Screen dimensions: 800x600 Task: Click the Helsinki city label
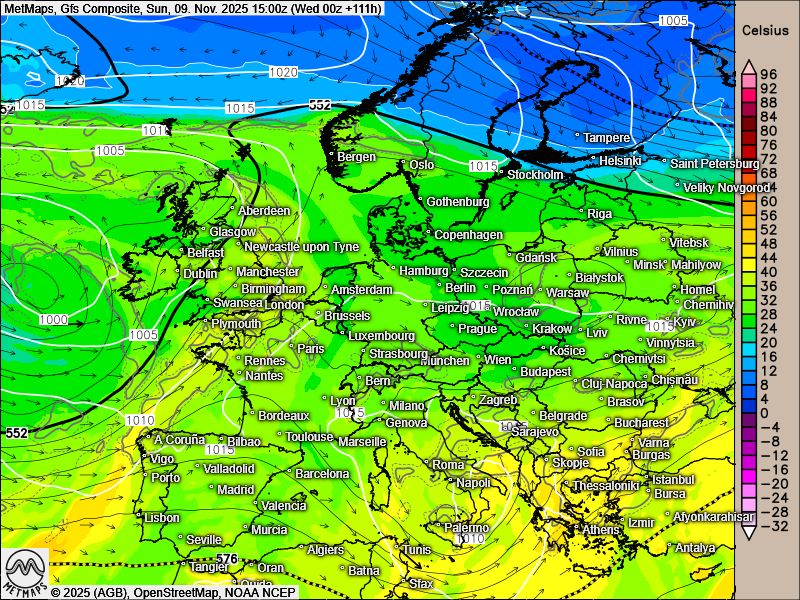(x=620, y=160)
